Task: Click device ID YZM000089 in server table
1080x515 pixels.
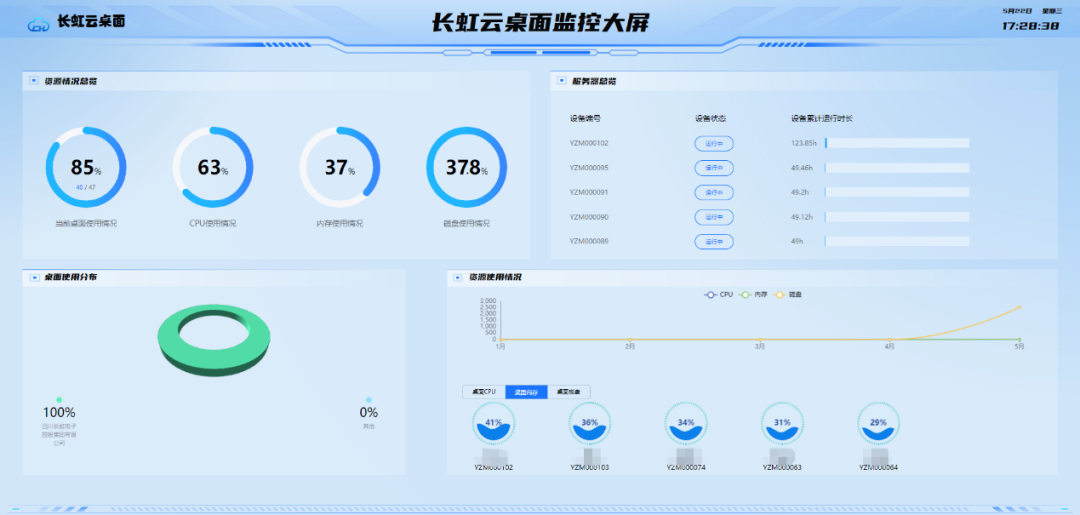Action: click(x=589, y=242)
